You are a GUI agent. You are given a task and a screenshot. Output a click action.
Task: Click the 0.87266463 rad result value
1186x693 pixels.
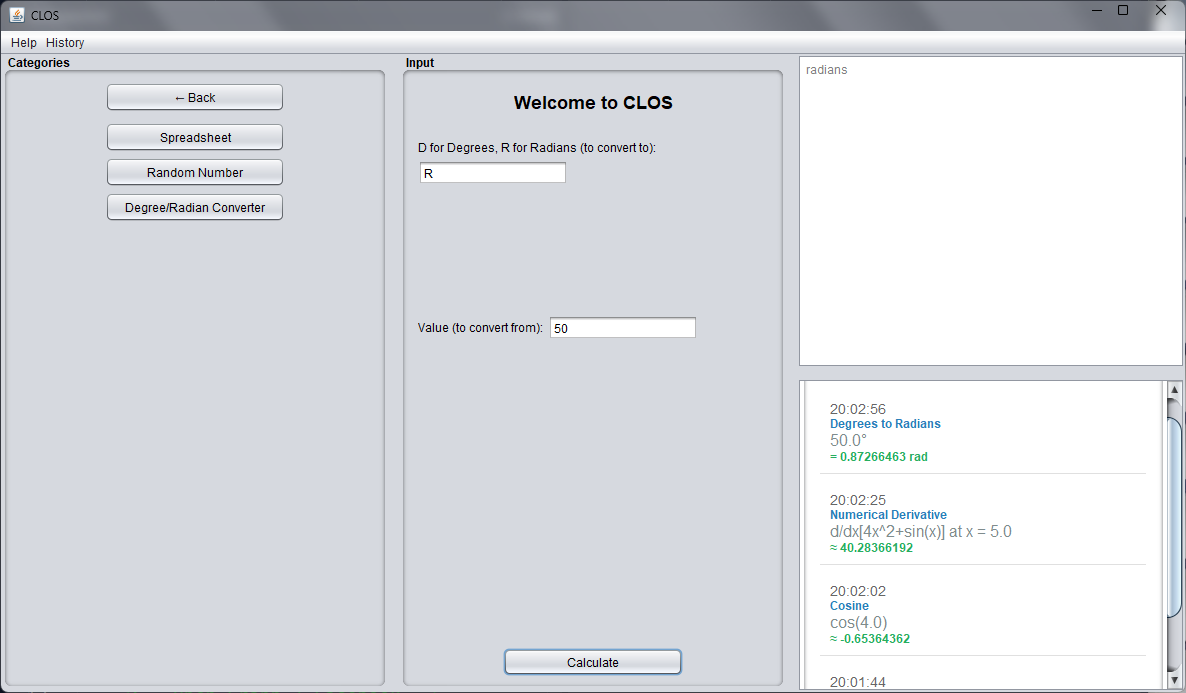click(883, 457)
